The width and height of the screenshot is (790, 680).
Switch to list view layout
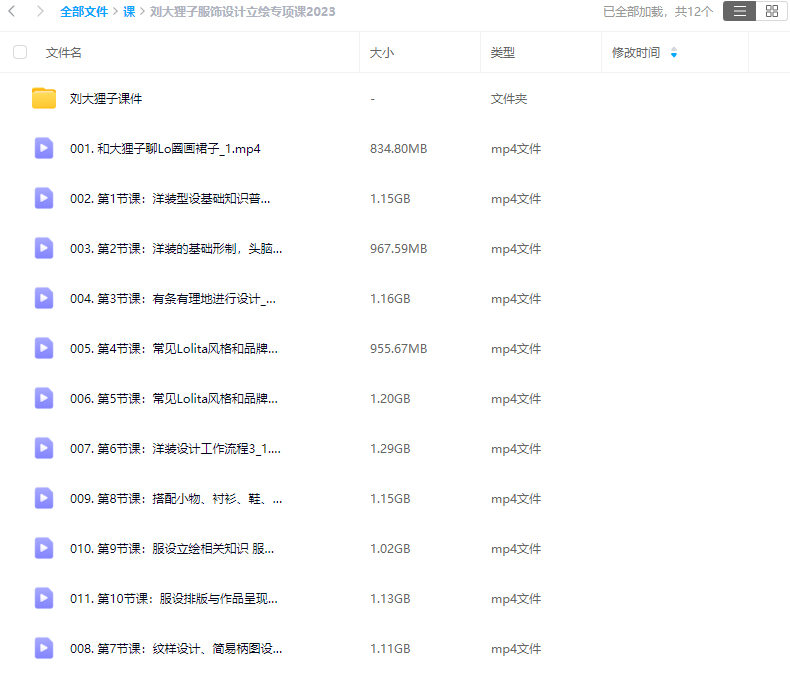[738, 12]
